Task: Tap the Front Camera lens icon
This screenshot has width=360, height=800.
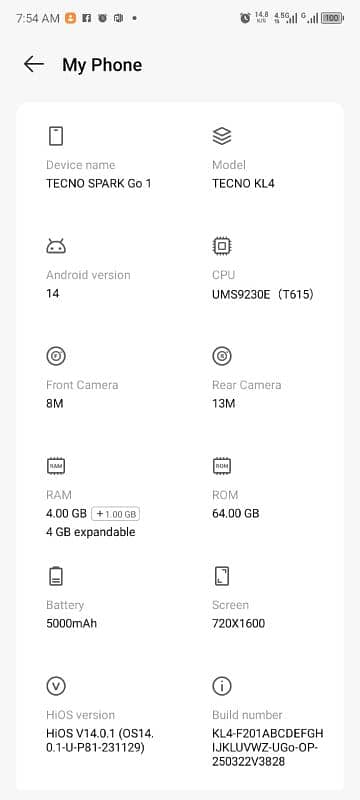Action: (56, 356)
